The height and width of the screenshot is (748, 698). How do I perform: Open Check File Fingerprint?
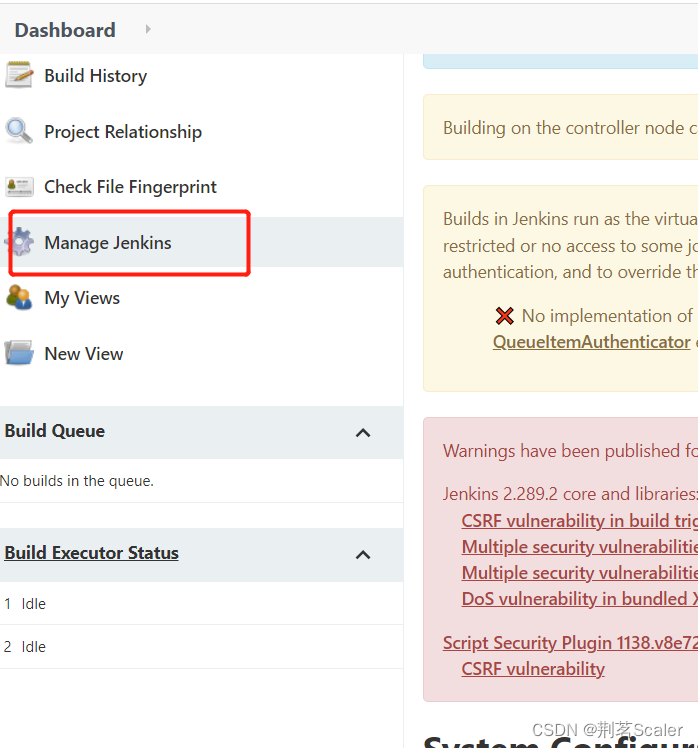click(x=130, y=187)
